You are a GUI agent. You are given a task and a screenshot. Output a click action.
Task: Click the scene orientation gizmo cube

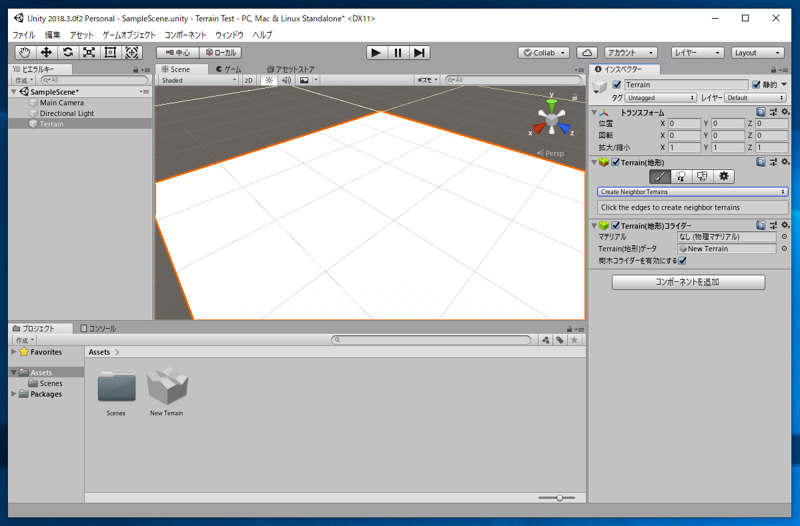pos(552,119)
